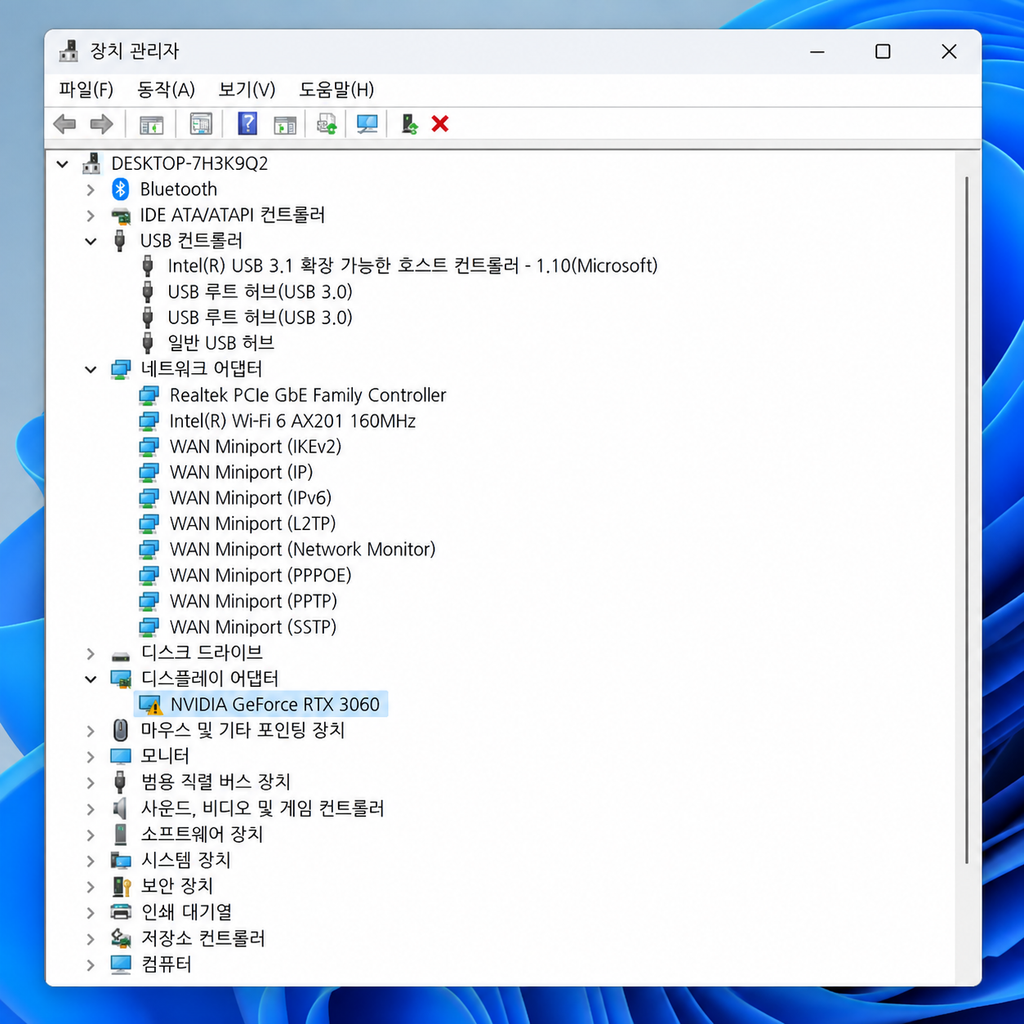The width and height of the screenshot is (1024, 1024).
Task: Expand the 시스템 장치 category
Action: 90,861
